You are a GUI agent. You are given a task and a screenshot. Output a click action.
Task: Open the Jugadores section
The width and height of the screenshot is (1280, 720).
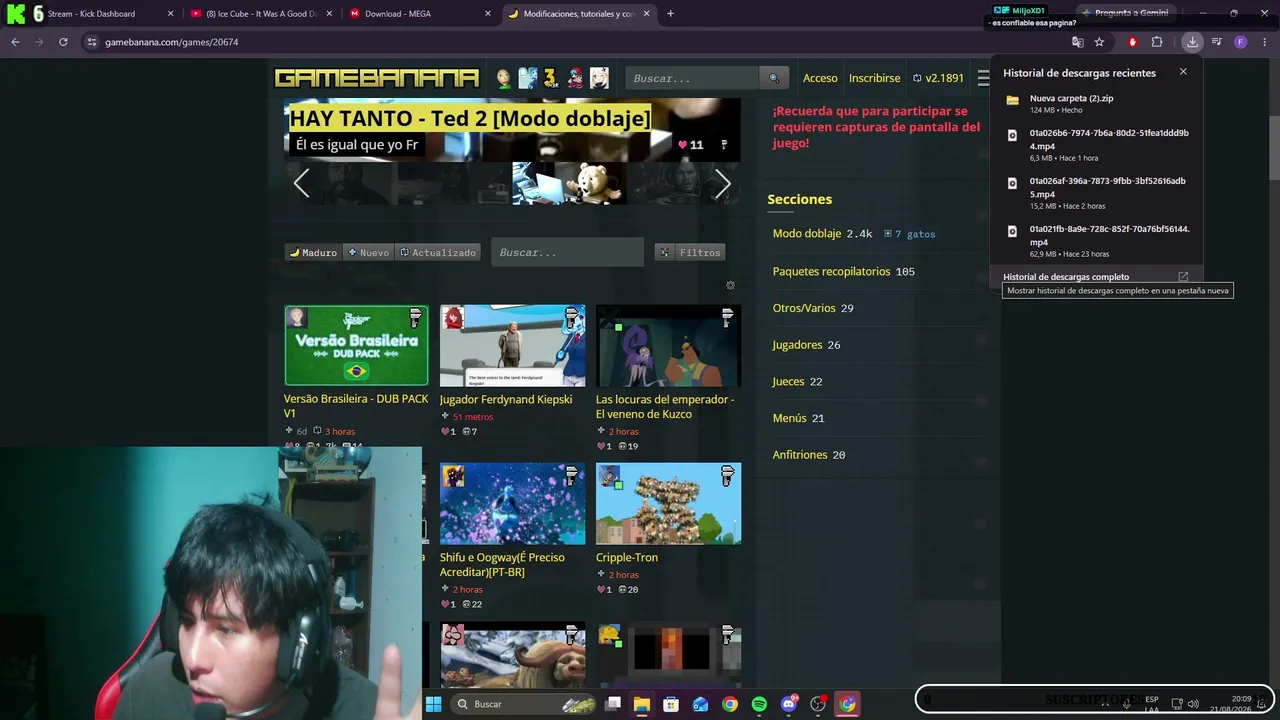click(797, 345)
